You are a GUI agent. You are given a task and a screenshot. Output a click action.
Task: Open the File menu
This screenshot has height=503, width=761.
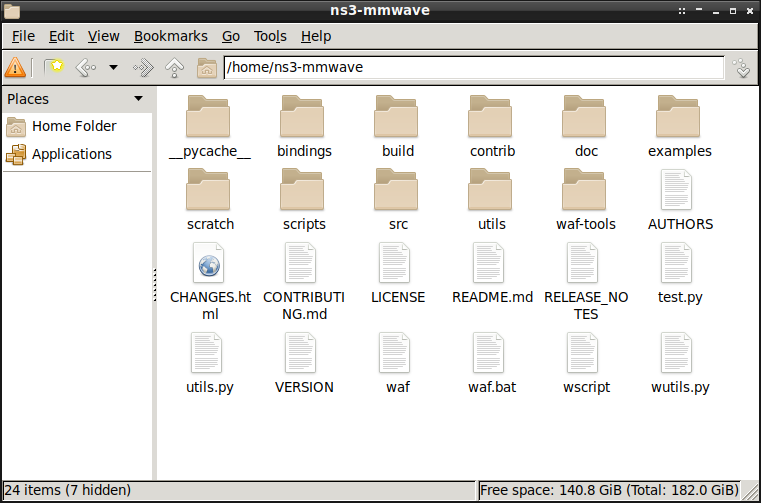point(23,36)
